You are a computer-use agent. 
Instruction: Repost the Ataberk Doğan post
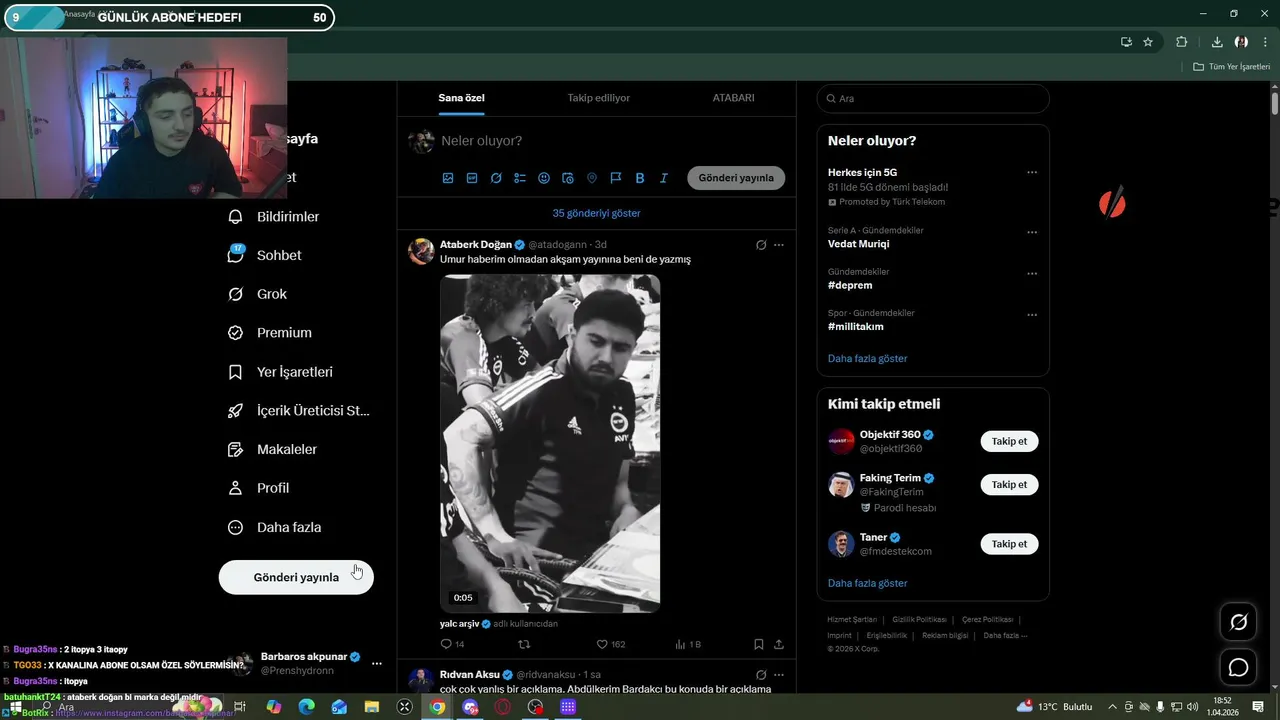click(523, 645)
